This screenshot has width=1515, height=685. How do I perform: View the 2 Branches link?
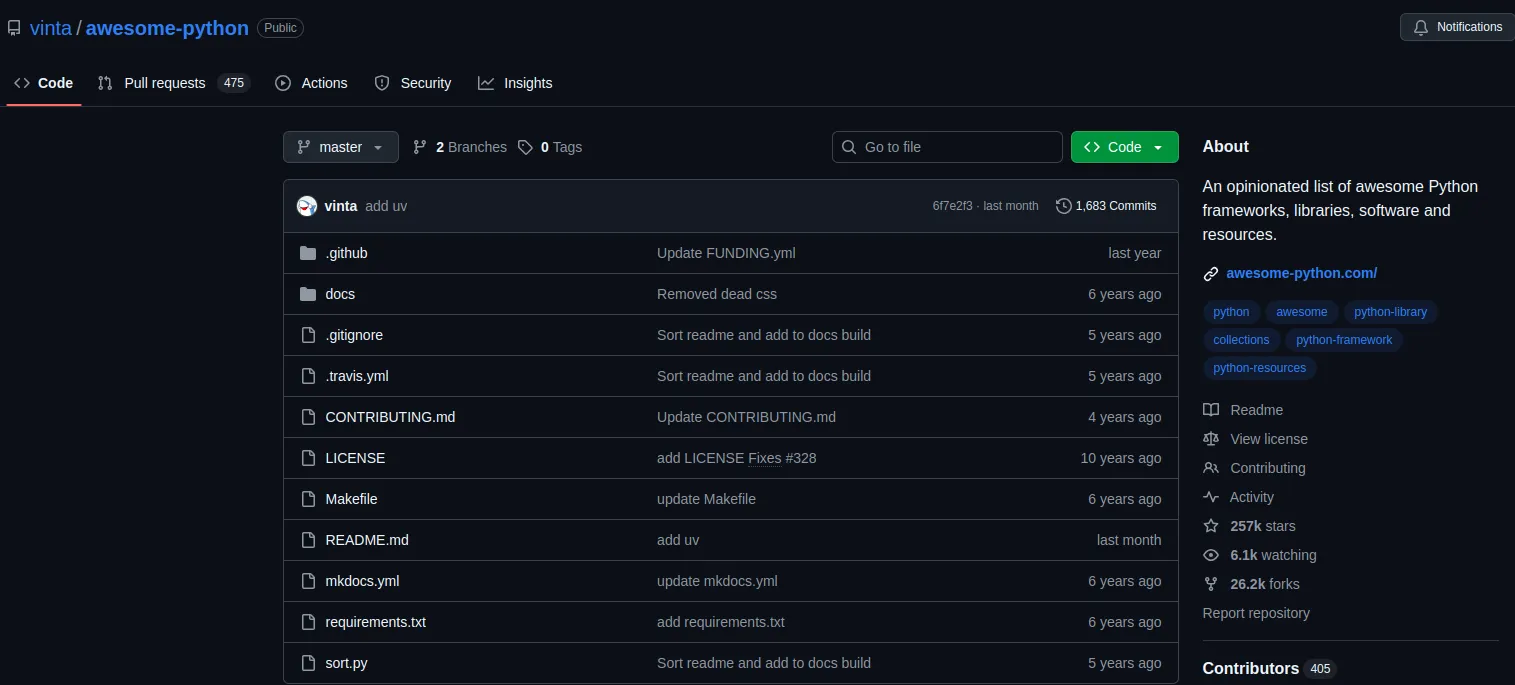[460, 147]
